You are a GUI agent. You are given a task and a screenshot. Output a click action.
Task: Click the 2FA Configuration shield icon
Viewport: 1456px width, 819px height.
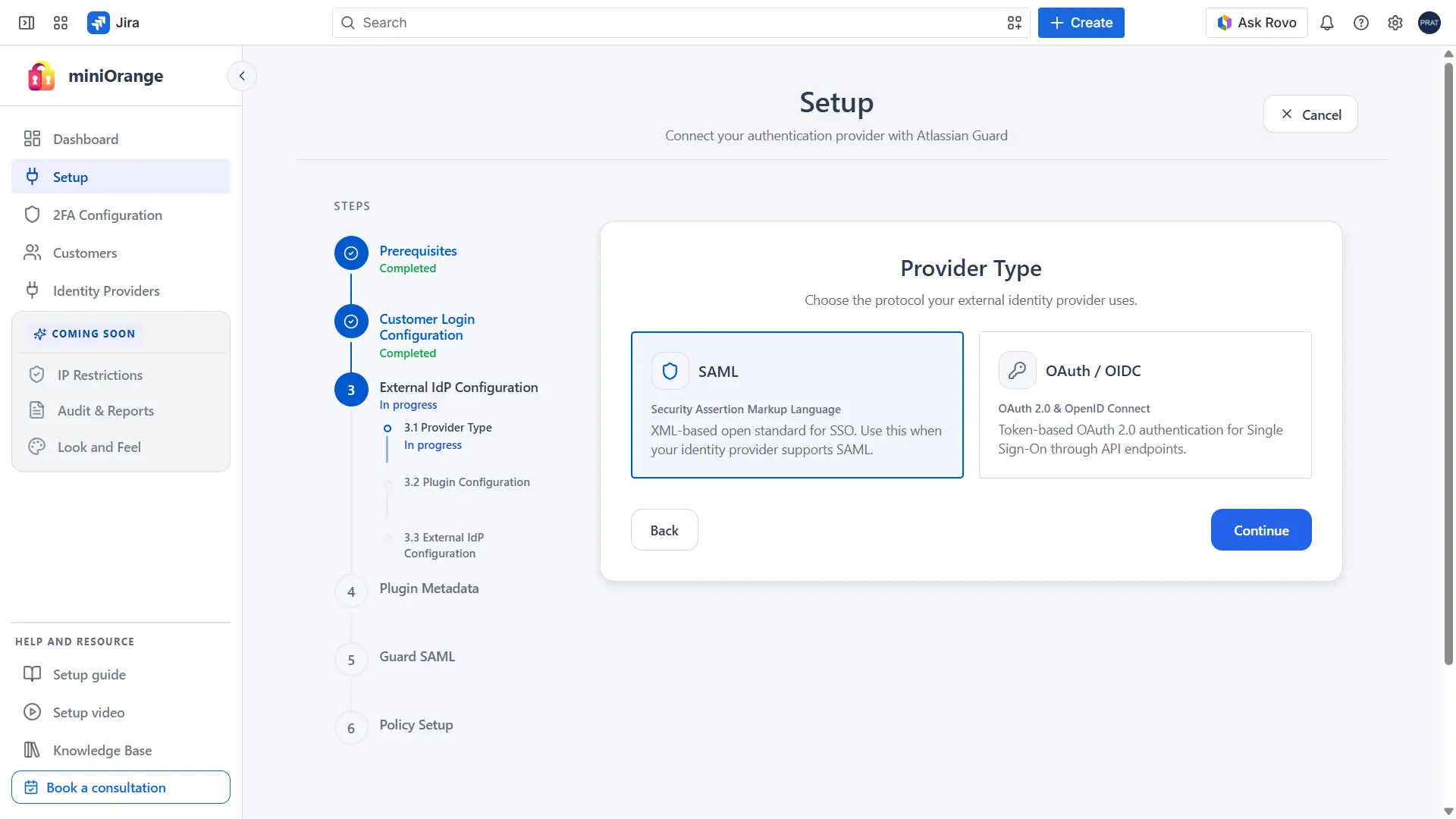(32, 215)
